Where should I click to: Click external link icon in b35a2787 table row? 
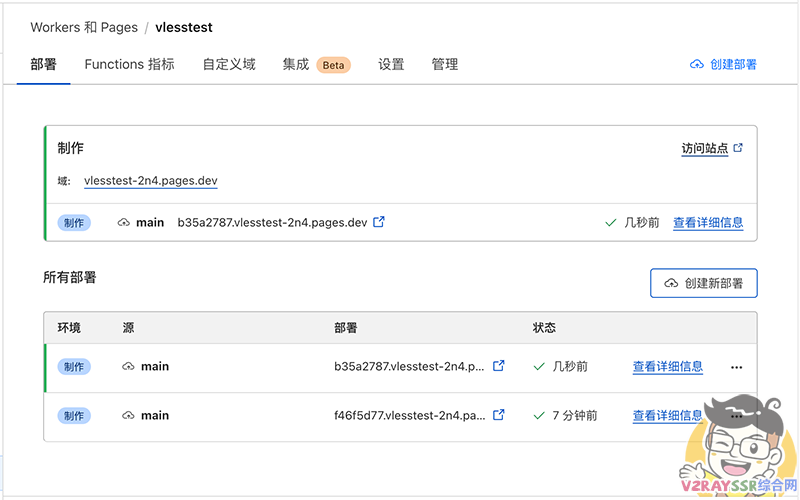[x=499, y=366]
